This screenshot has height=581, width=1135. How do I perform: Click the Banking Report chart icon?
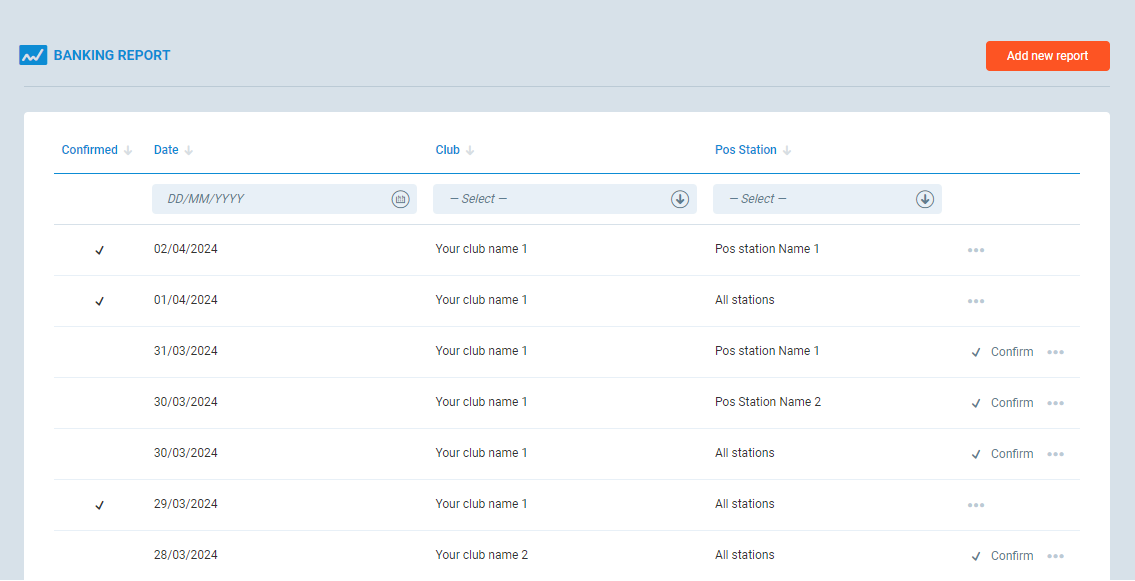(33, 56)
